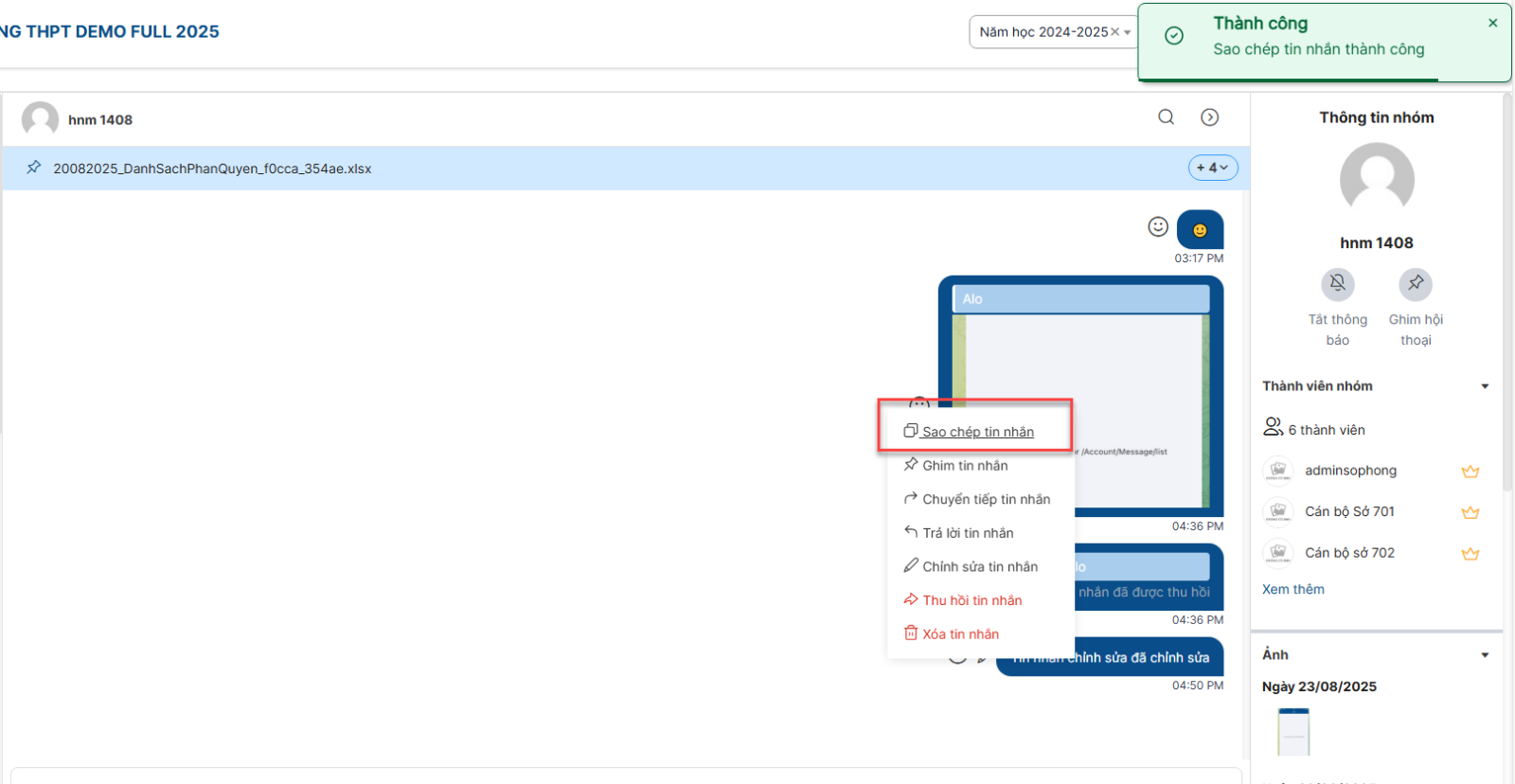Expand the +4 pinned messages dropdown
Screen dimensions: 1515x784
tap(1212, 168)
